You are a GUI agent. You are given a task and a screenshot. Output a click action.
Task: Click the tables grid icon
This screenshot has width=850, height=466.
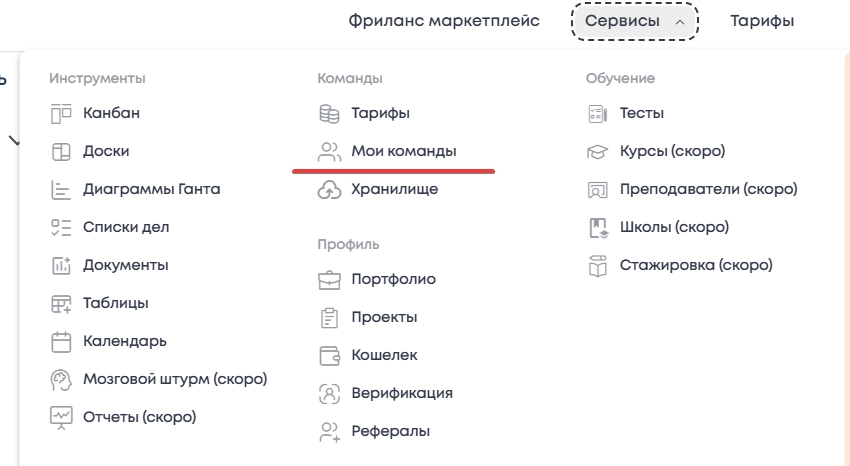pos(62,303)
